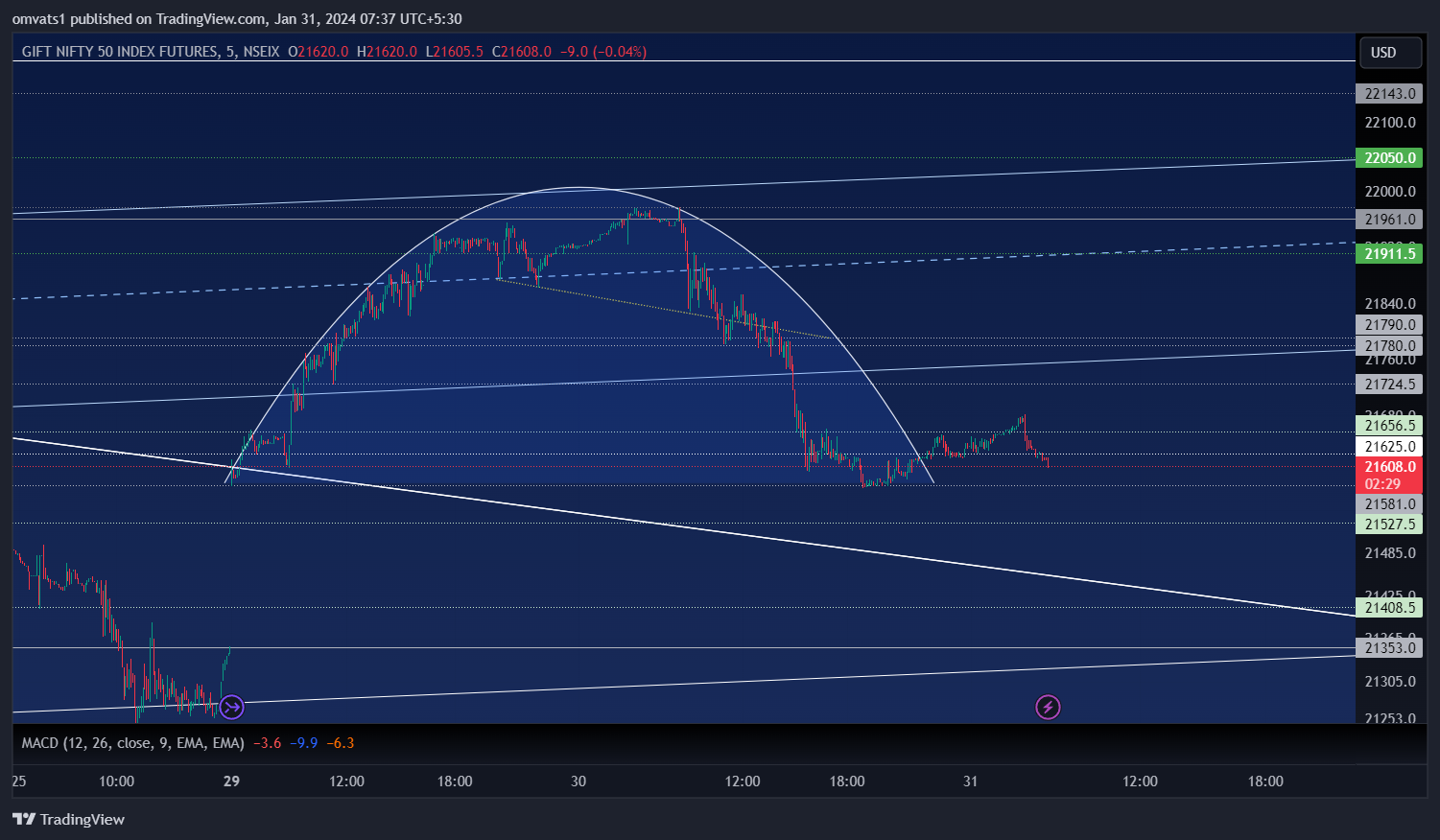
Task: Click the 21485.0 axis value
Action: coord(1390,553)
